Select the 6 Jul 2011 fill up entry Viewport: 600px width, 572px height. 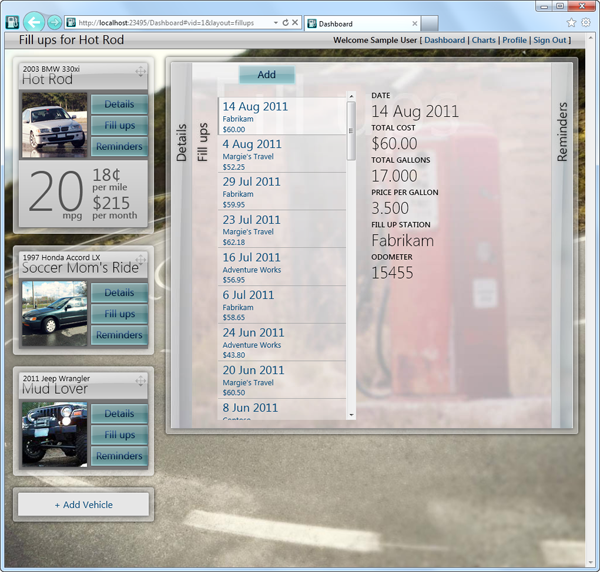[282, 305]
